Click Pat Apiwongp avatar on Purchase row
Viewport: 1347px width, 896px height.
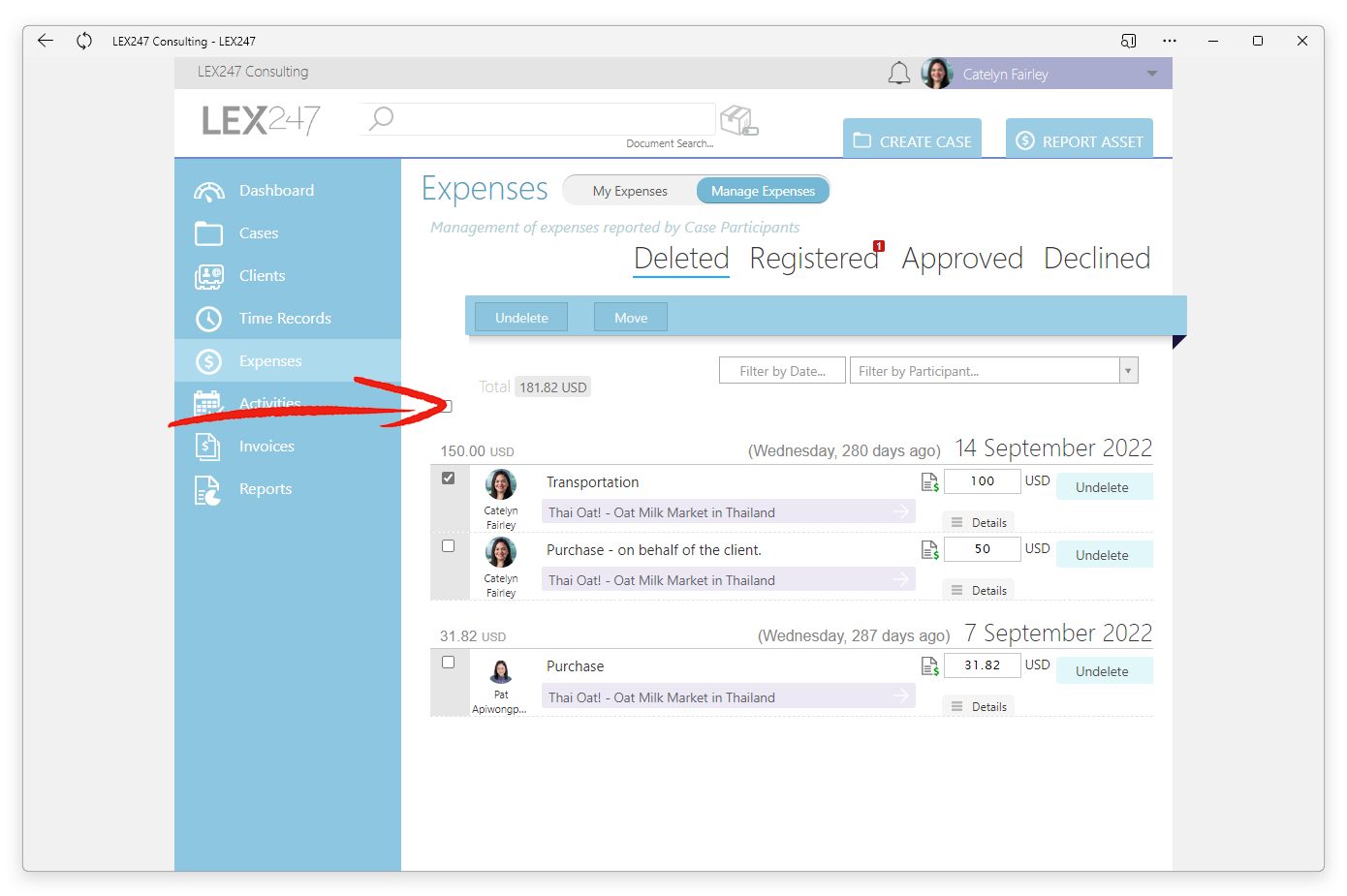click(x=501, y=670)
